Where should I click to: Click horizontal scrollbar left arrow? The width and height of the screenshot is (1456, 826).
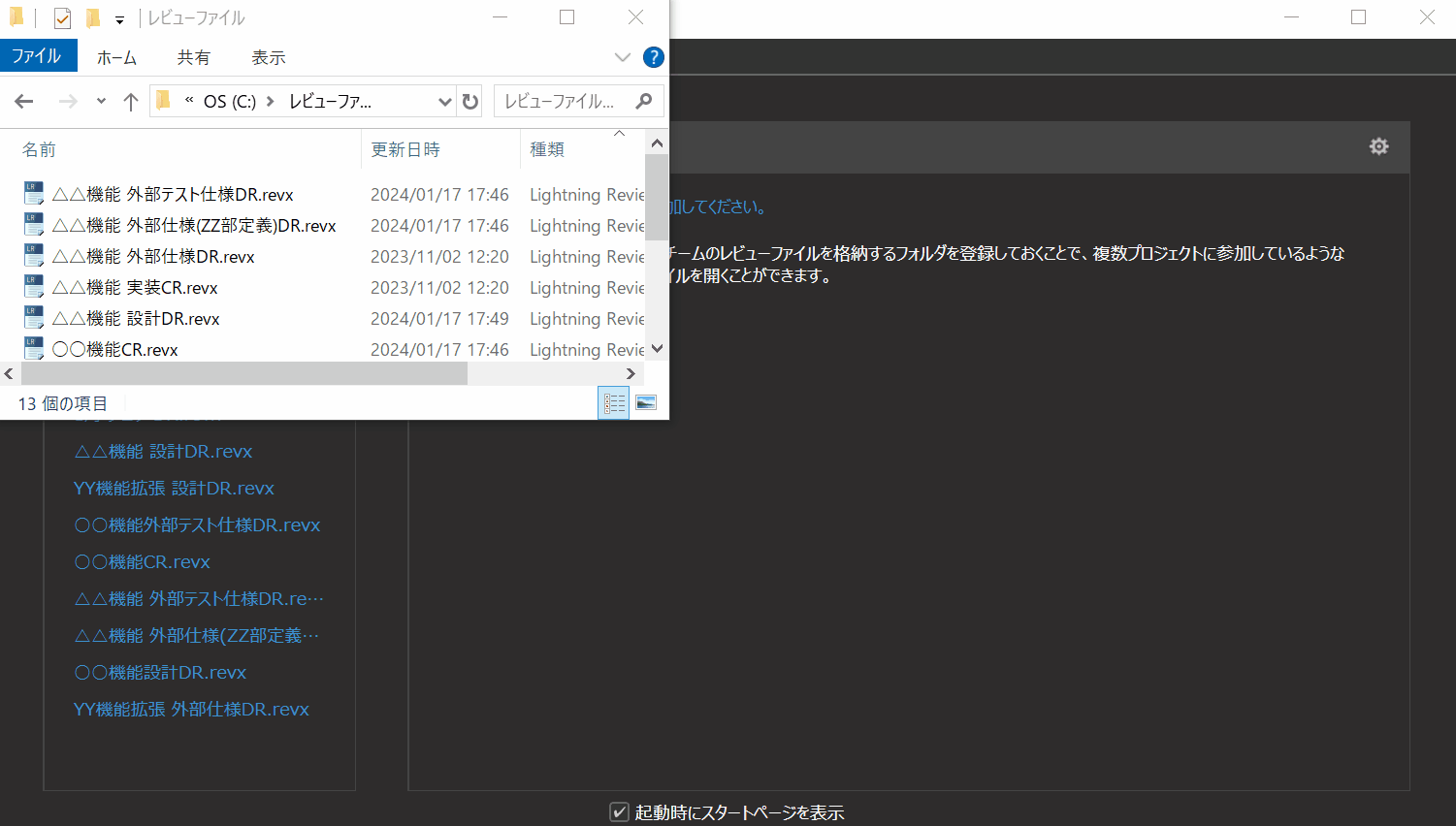tap(10, 373)
